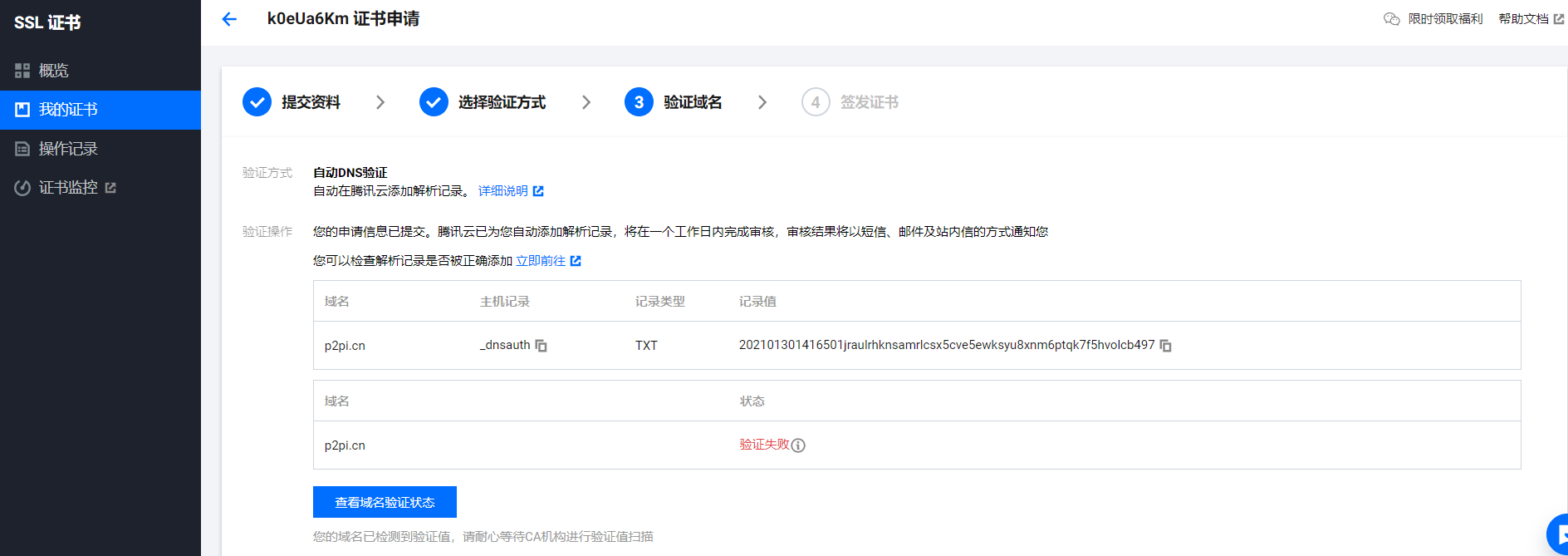Click chevron after 选择验证方式 step

pyautogui.click(x=586, y=102)
